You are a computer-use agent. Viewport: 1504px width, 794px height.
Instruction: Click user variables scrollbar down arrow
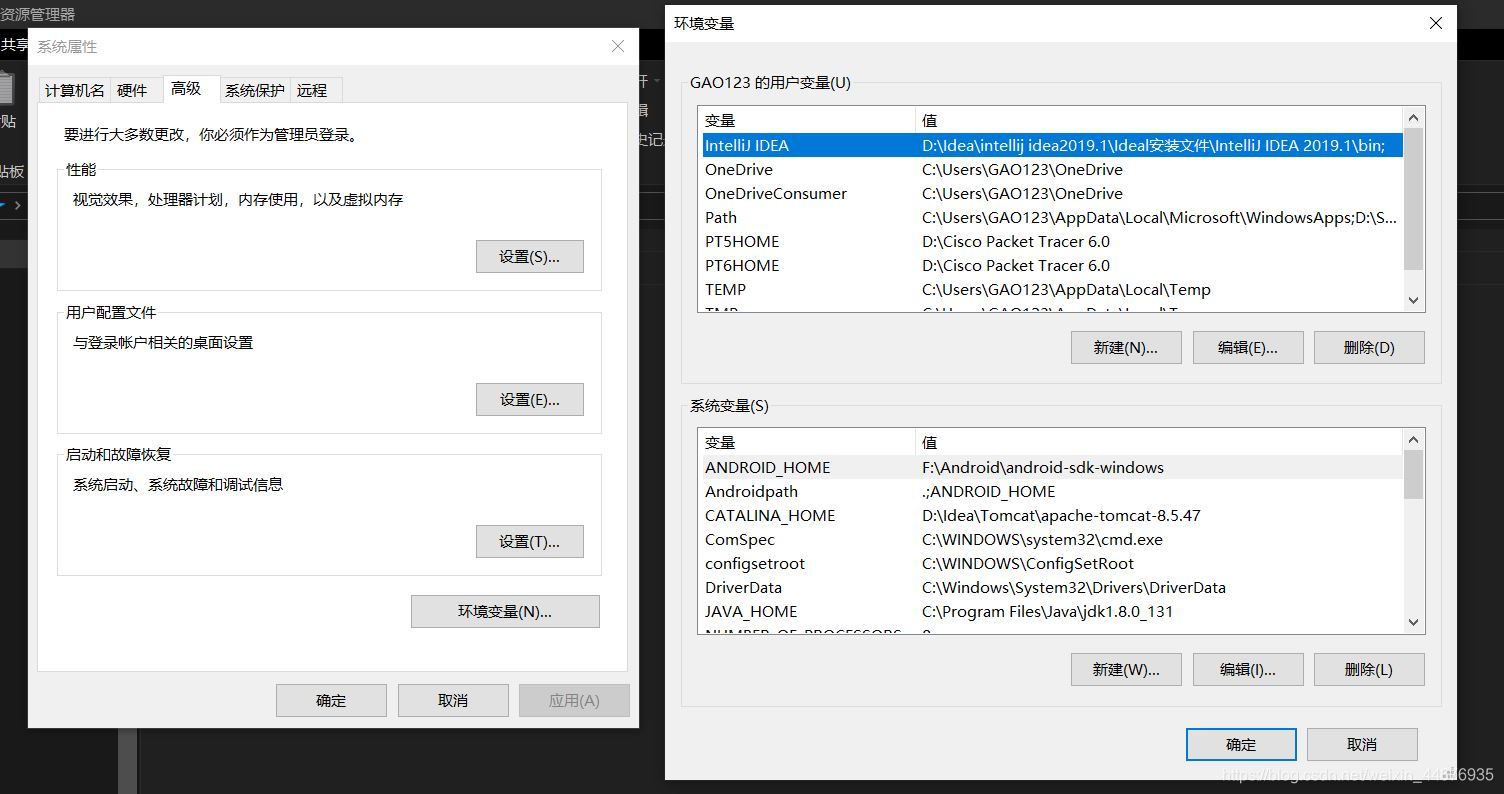tap(1413, 300)
